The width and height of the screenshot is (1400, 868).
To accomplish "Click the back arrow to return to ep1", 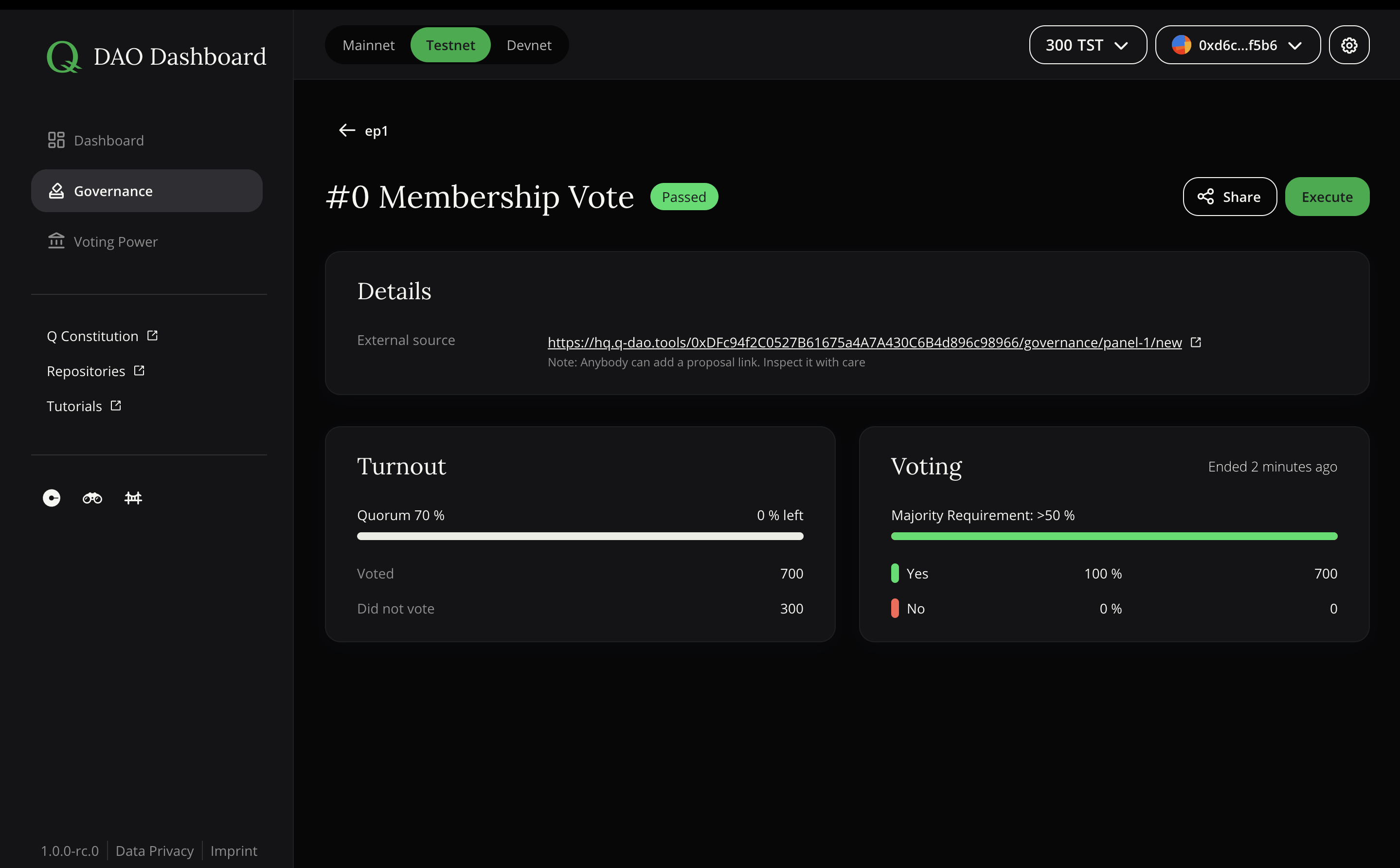I will tap(346, 130).
